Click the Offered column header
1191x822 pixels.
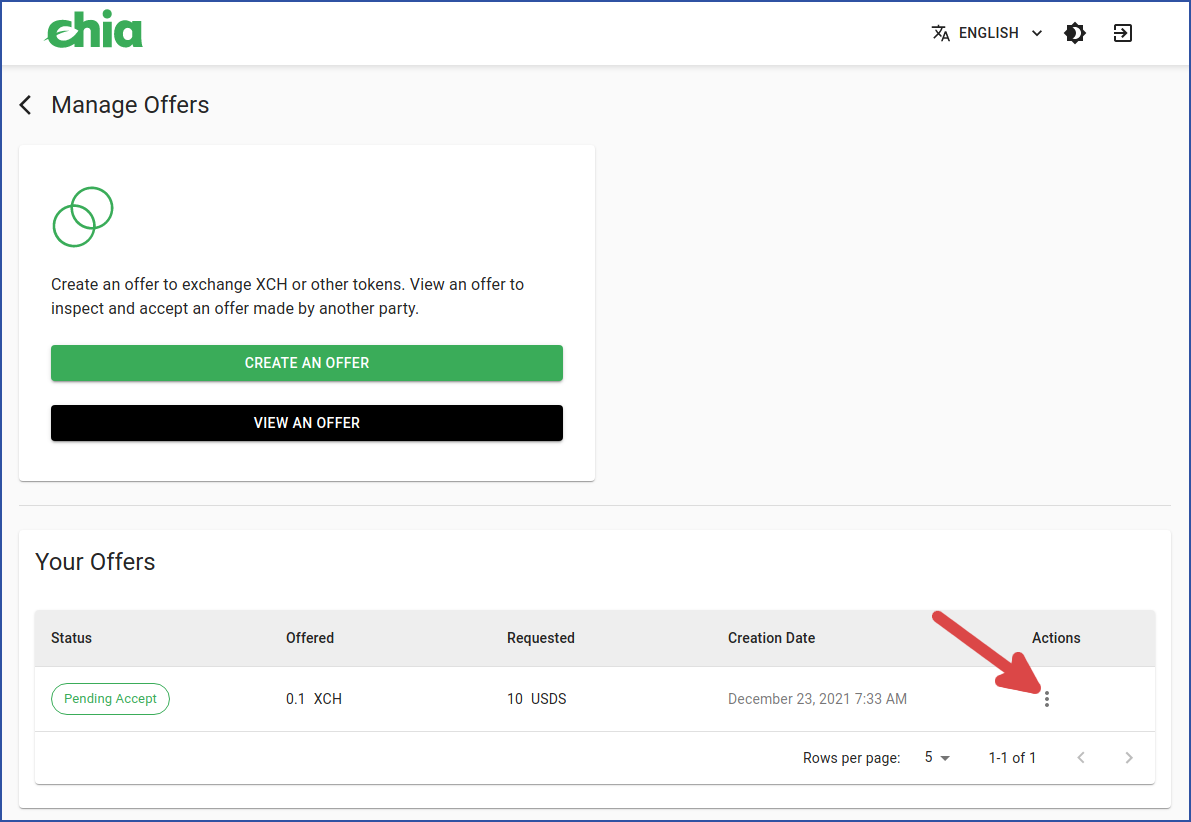coord(310,638)
